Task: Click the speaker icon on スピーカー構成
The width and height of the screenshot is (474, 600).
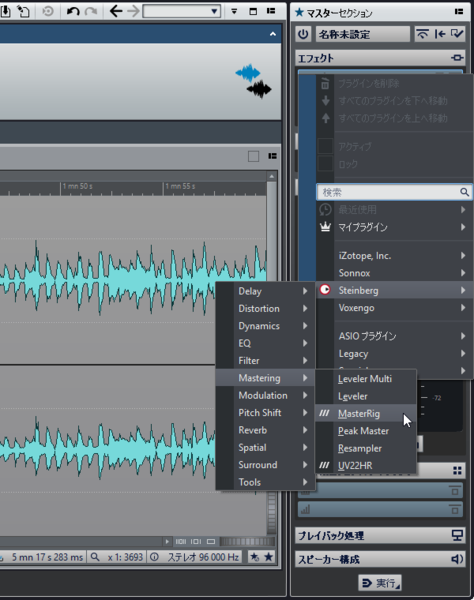Action: (x=457, y=559)
